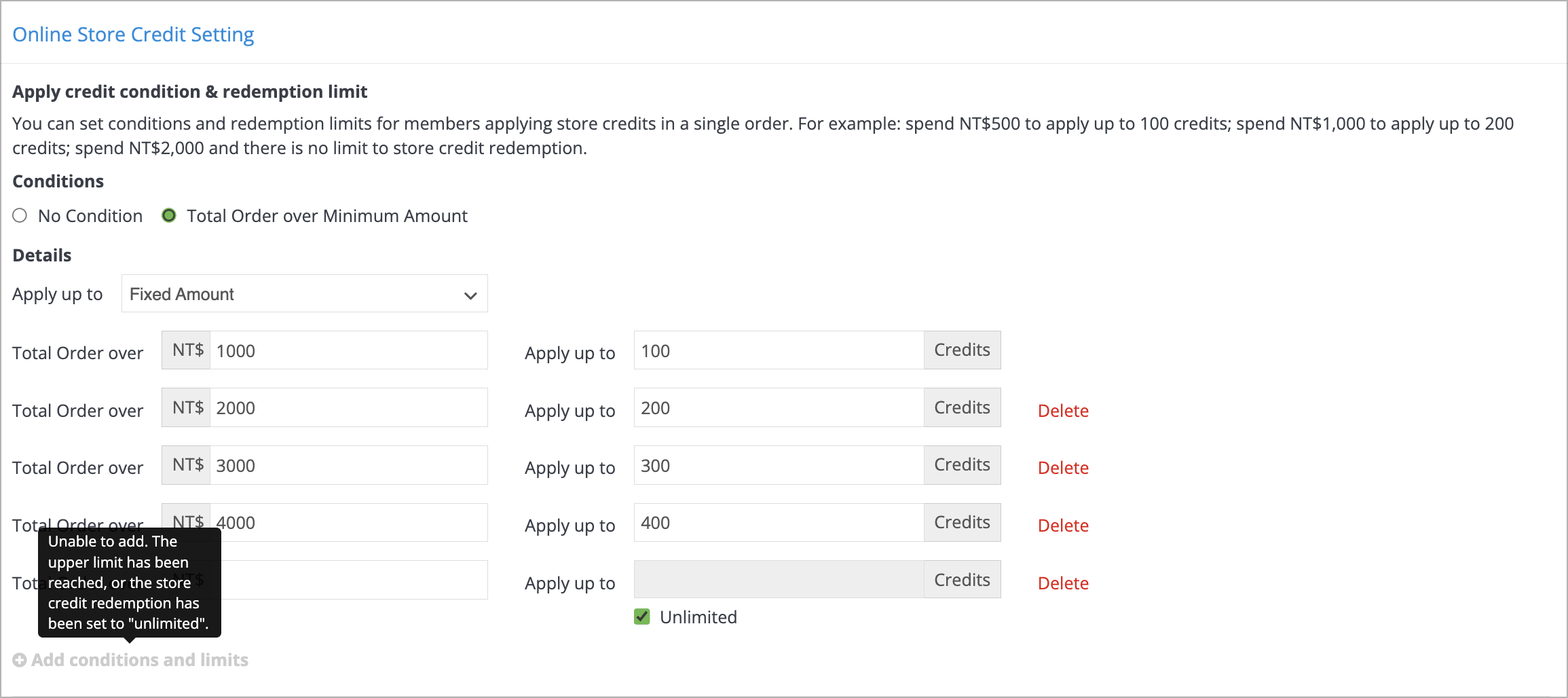Click the NT$ prefix on the 1000 row

[187, 350]
